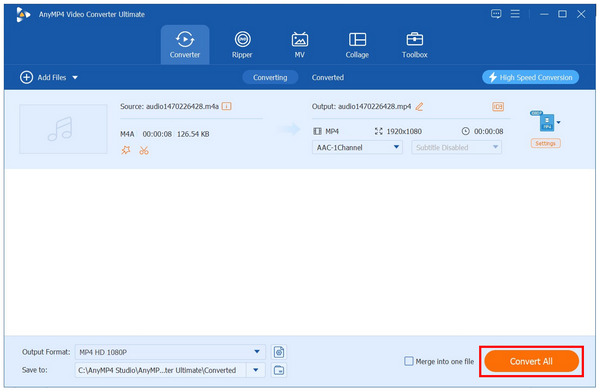Click the AnyMP4 app logo icon
Viewport: 600px width, 392px height.
(23, 15)
